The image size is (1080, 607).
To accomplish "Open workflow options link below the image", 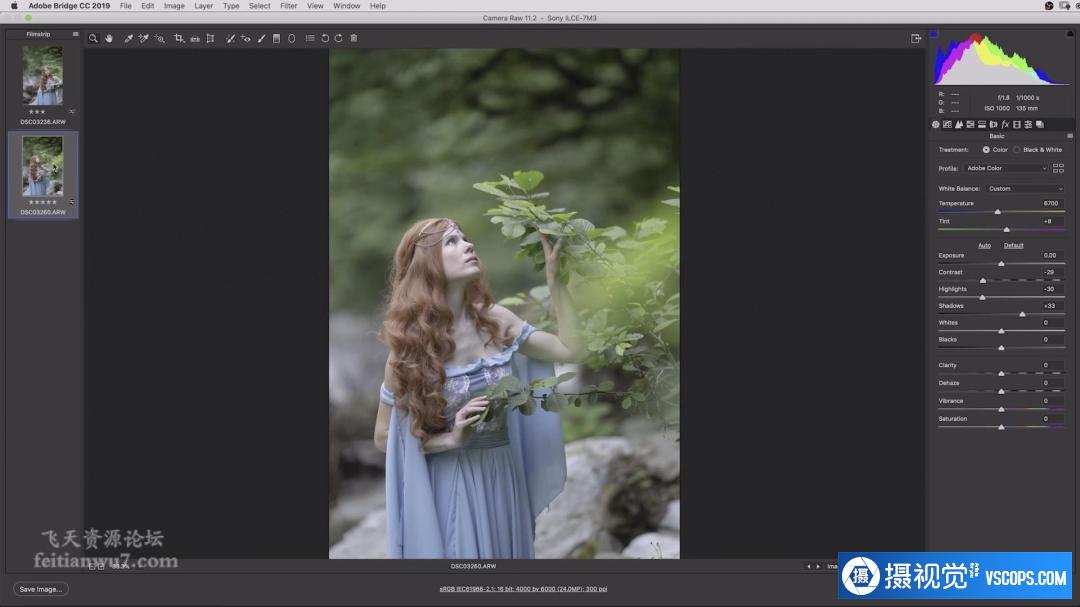I will [x=523, y=589].
